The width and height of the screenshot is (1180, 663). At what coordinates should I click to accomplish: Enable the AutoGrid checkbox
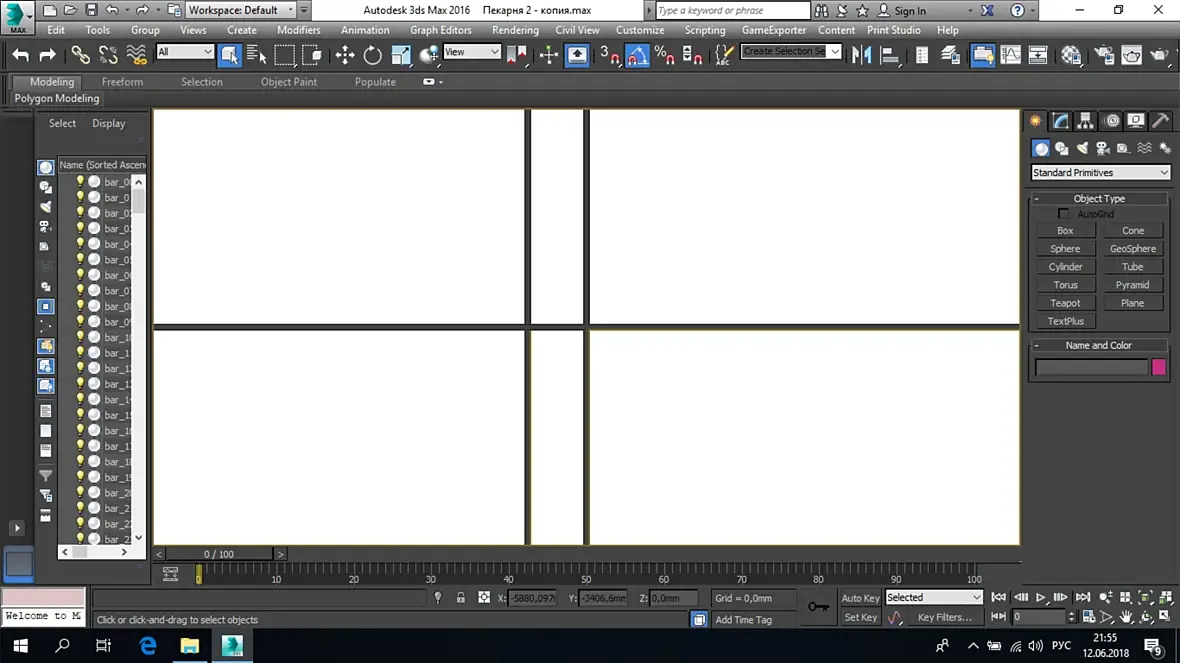coord(1063,214)
